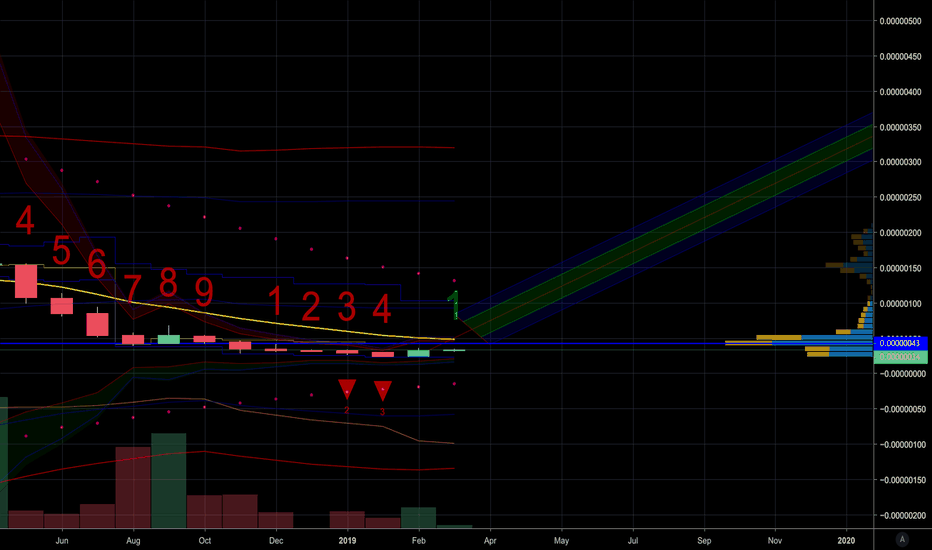
Task: Click the large green count number 1
Action: pos(454,304)
